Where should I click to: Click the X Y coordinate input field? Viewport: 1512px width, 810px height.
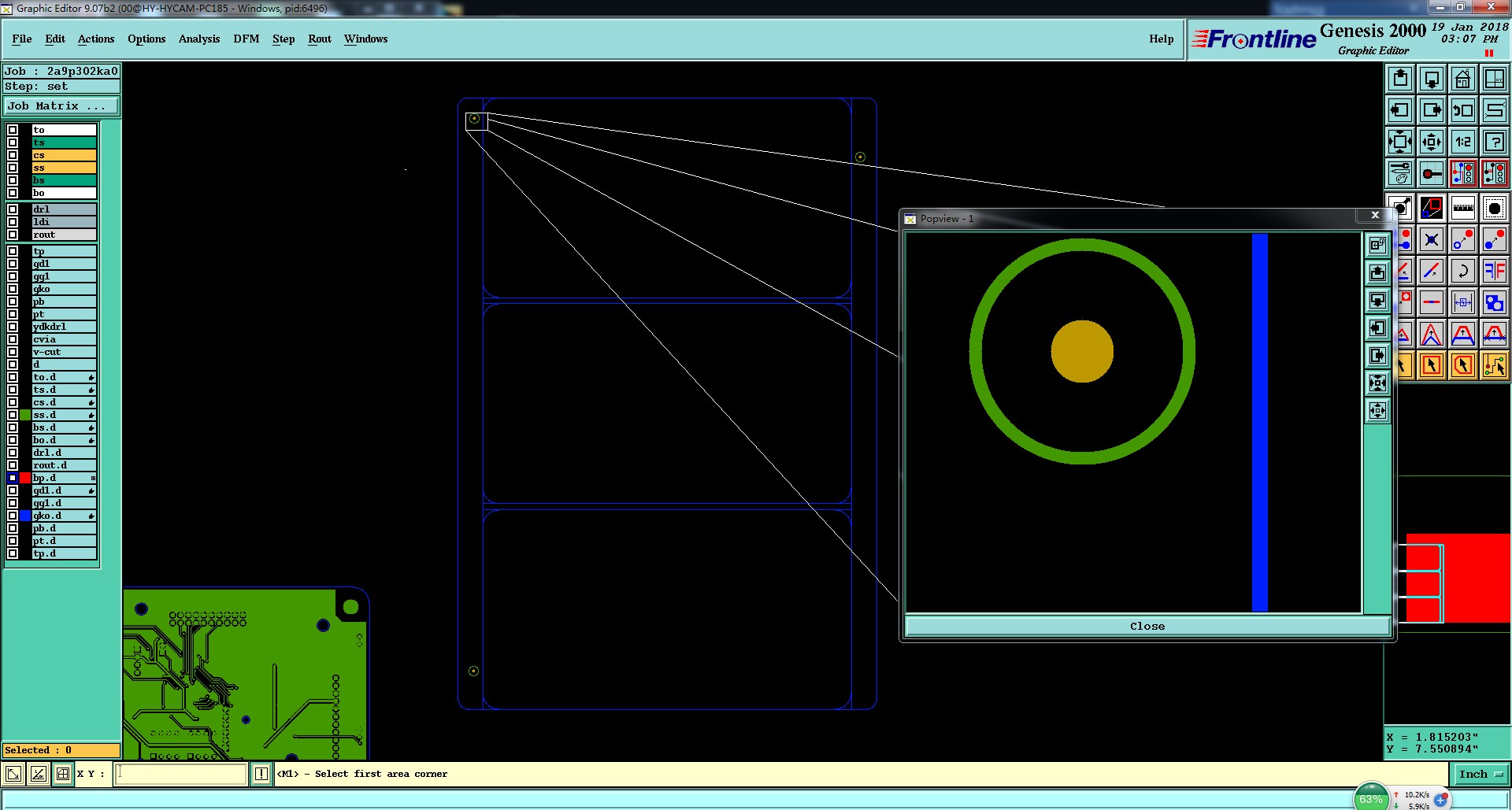coord(181,774)
